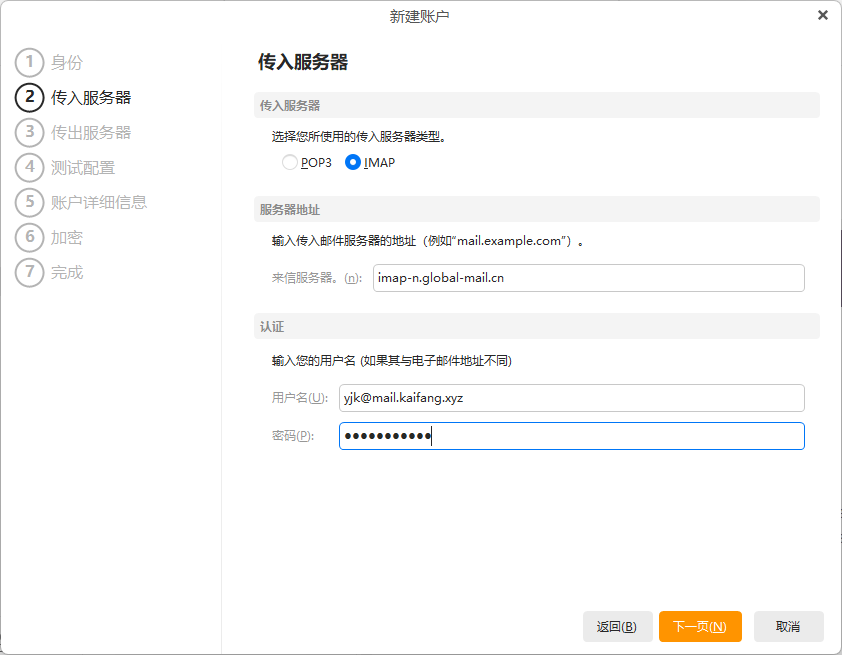Click the 密码(P) label
Image resolution: width=842 pixels, height=655 pixels.
tap(293, 436)
